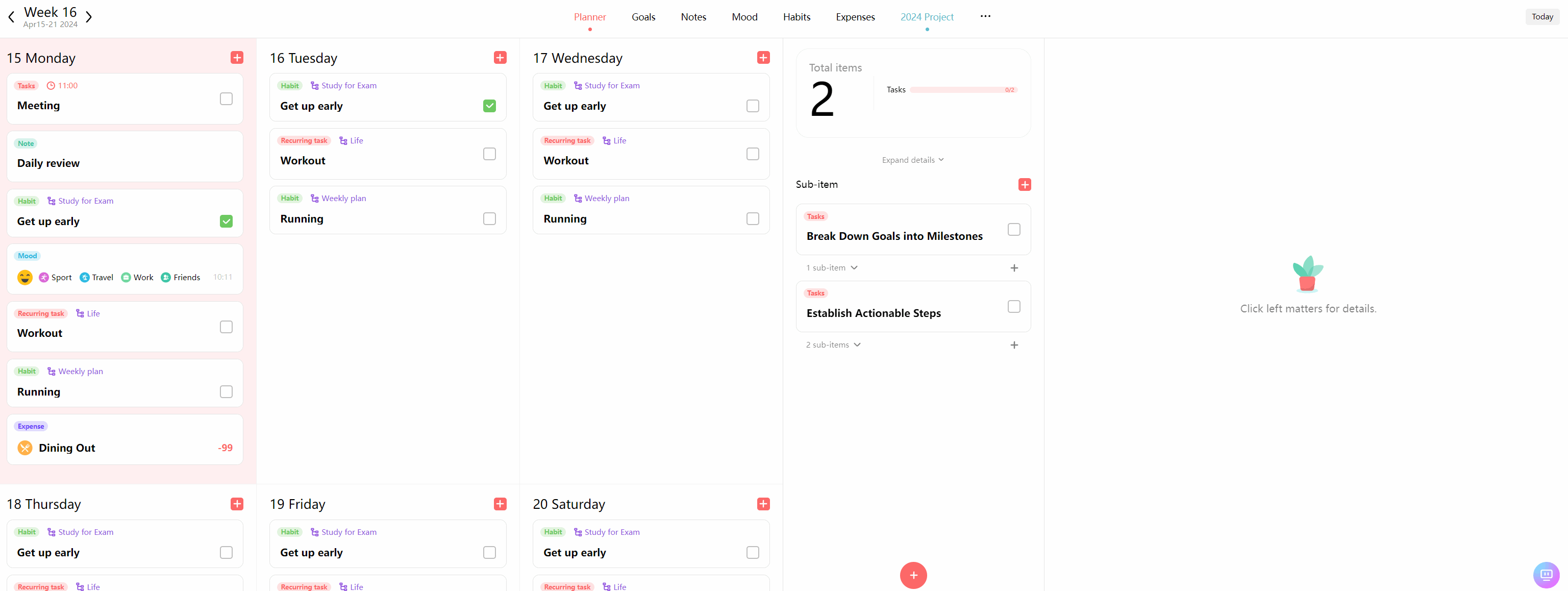Check Tuesday's Workout task
Viewport: 1568px width, 591px height.
[489, 154]
